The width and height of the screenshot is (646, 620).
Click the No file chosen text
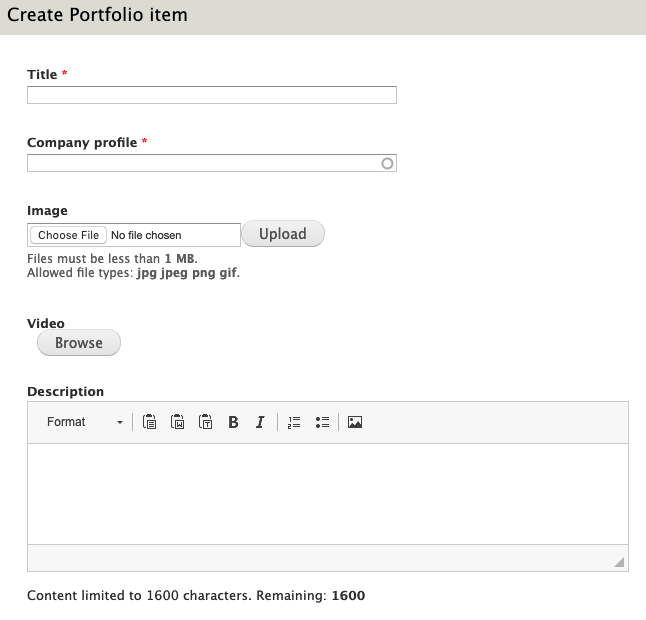(x=146, y=235)
